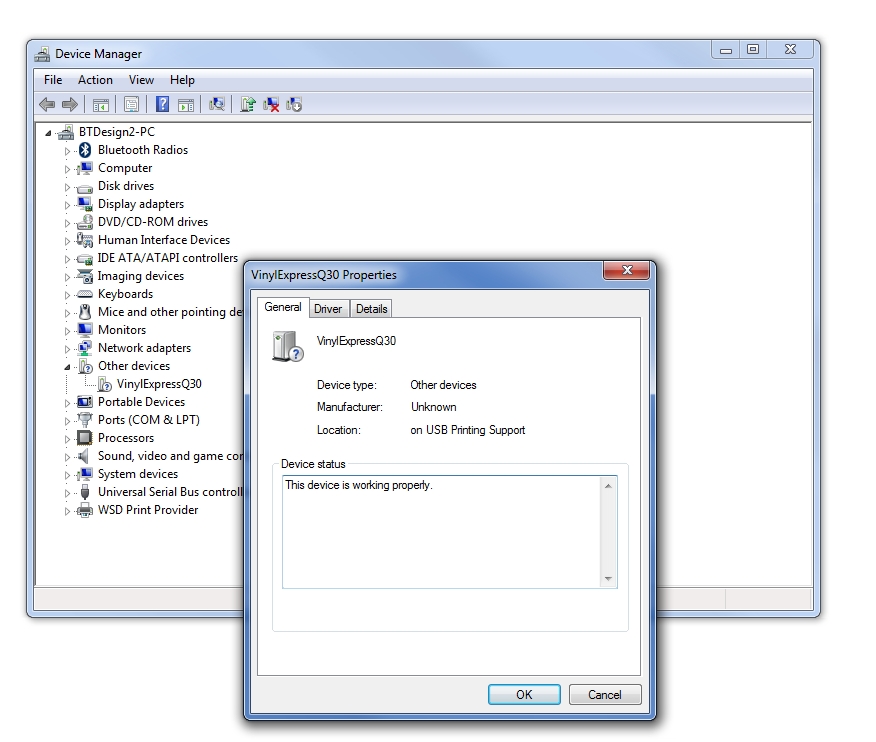Expand the IDE ATA/ATAPI controllers category

pyautogui.click(x=68, y=259)
